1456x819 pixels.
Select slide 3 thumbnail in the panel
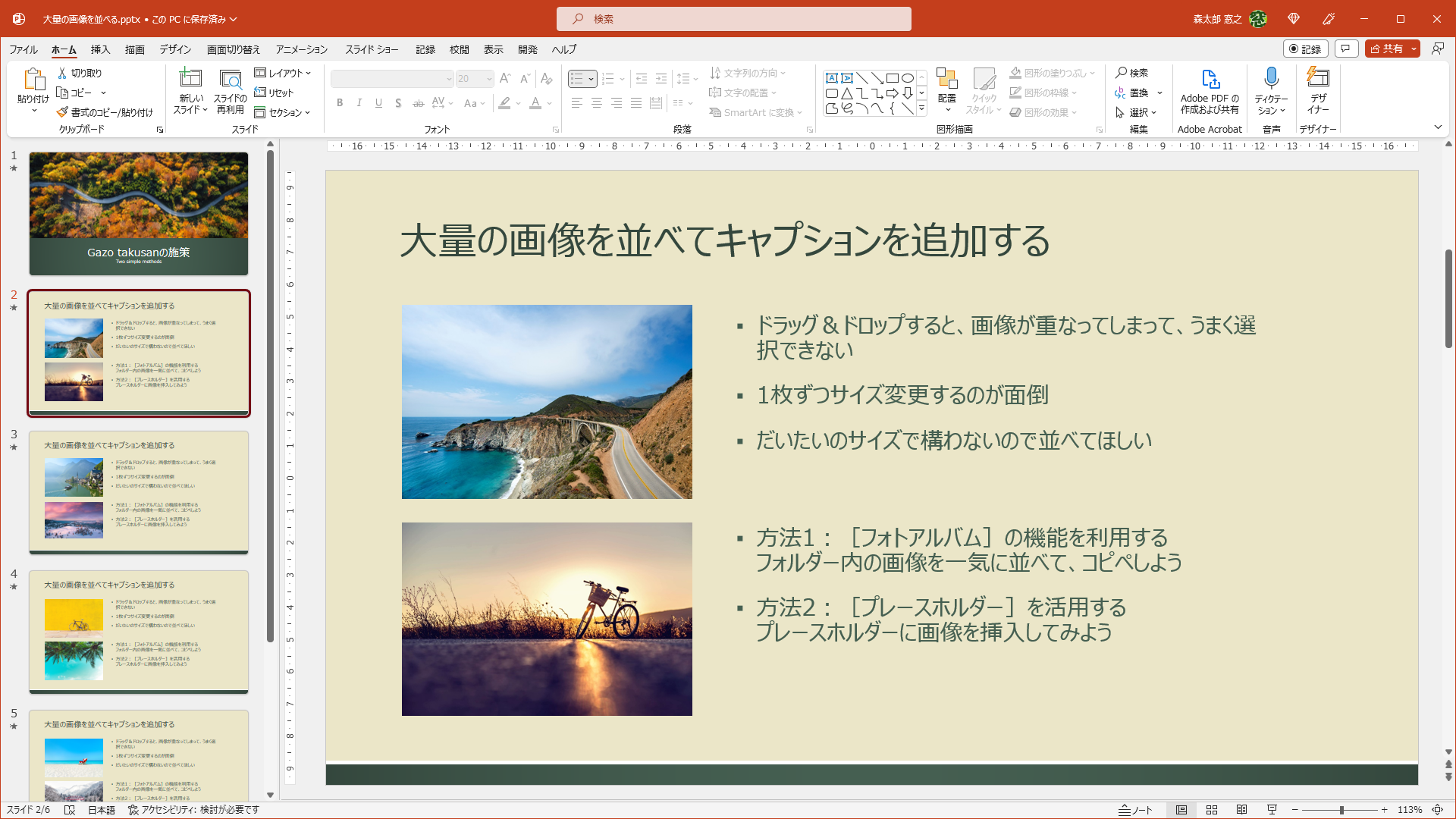[x=138, y=491]
